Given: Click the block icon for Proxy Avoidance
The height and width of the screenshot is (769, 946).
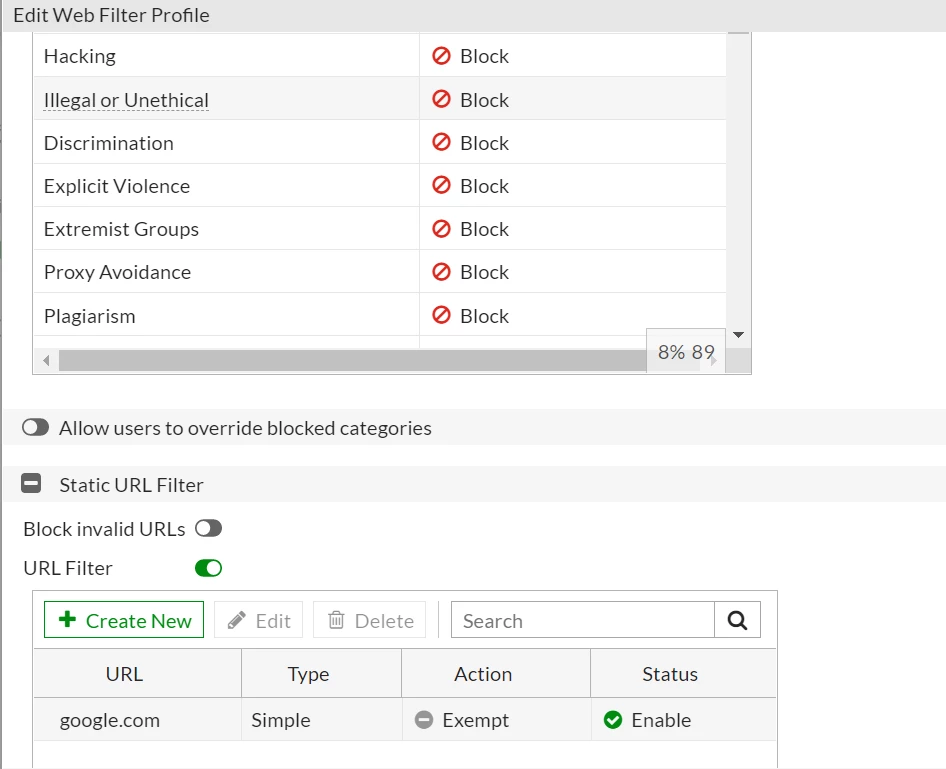Looking at the screenshot, I should 441,271.
